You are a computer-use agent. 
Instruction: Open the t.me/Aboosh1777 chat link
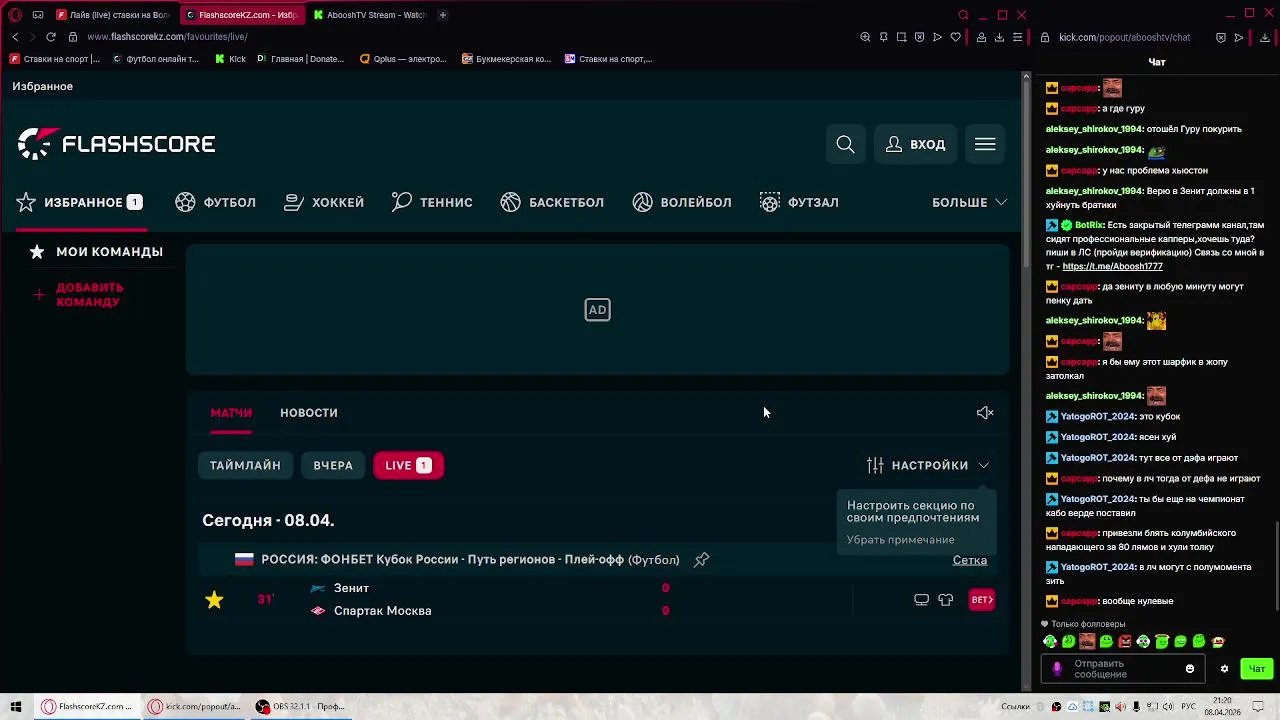tap(1112, 267)
